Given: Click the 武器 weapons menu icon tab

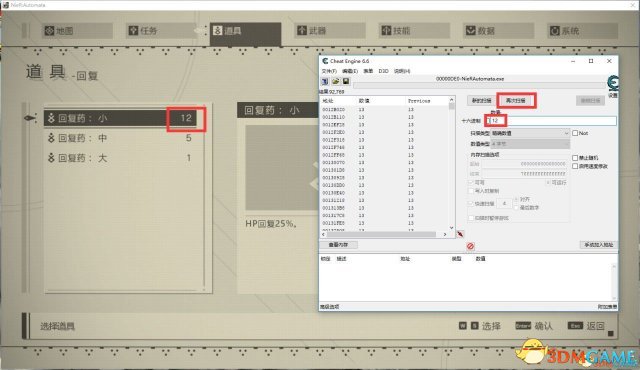Looking at the screenshot, I should (x=302, y=30).
